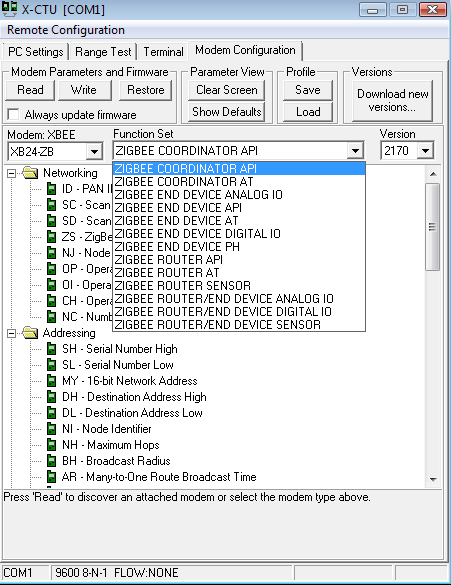The width and height of the screenshot is (451, 585).
Task: Click the Load profile button
Action: coord(308,112)
